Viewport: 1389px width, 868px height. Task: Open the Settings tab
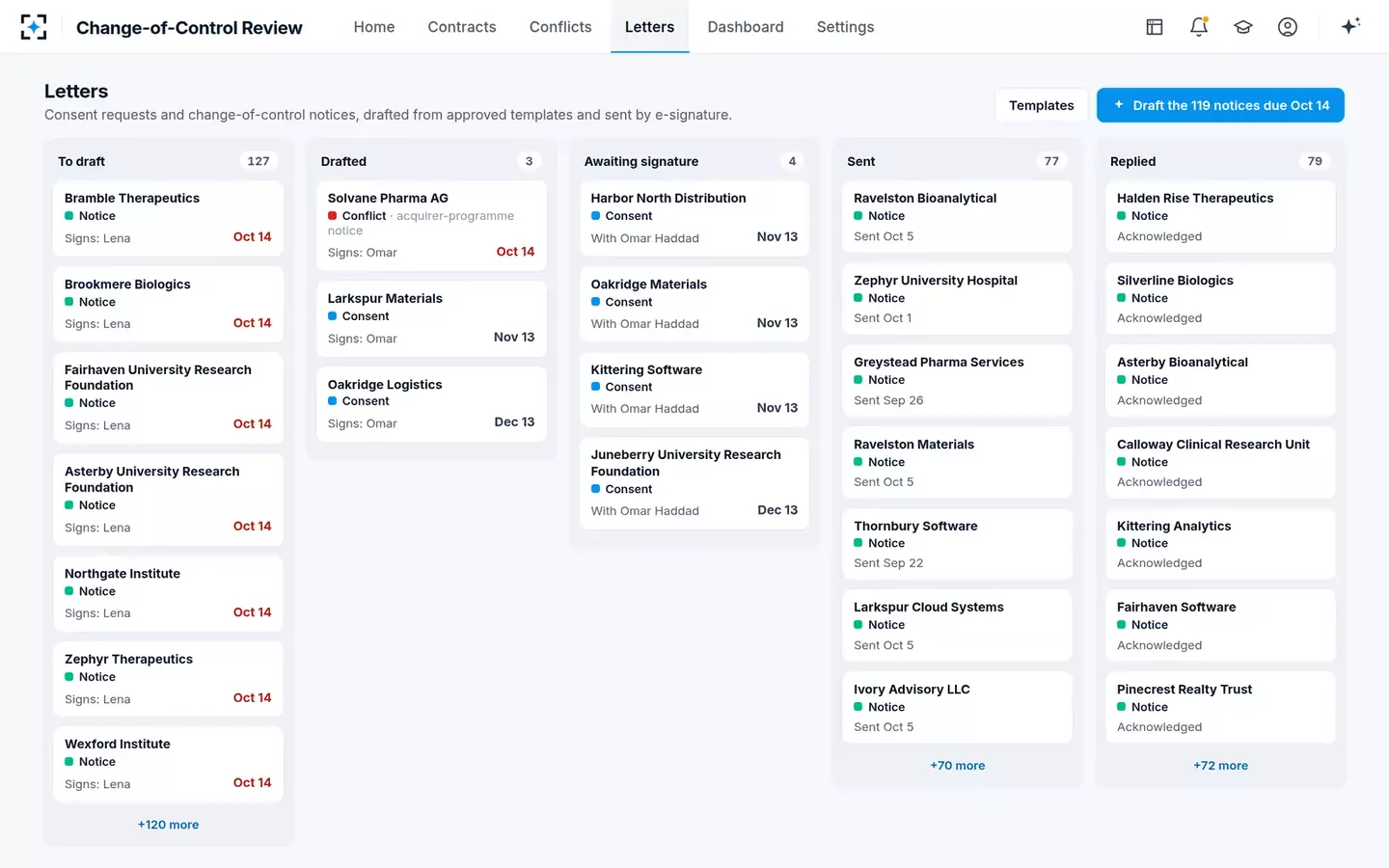tap(845, 27)
